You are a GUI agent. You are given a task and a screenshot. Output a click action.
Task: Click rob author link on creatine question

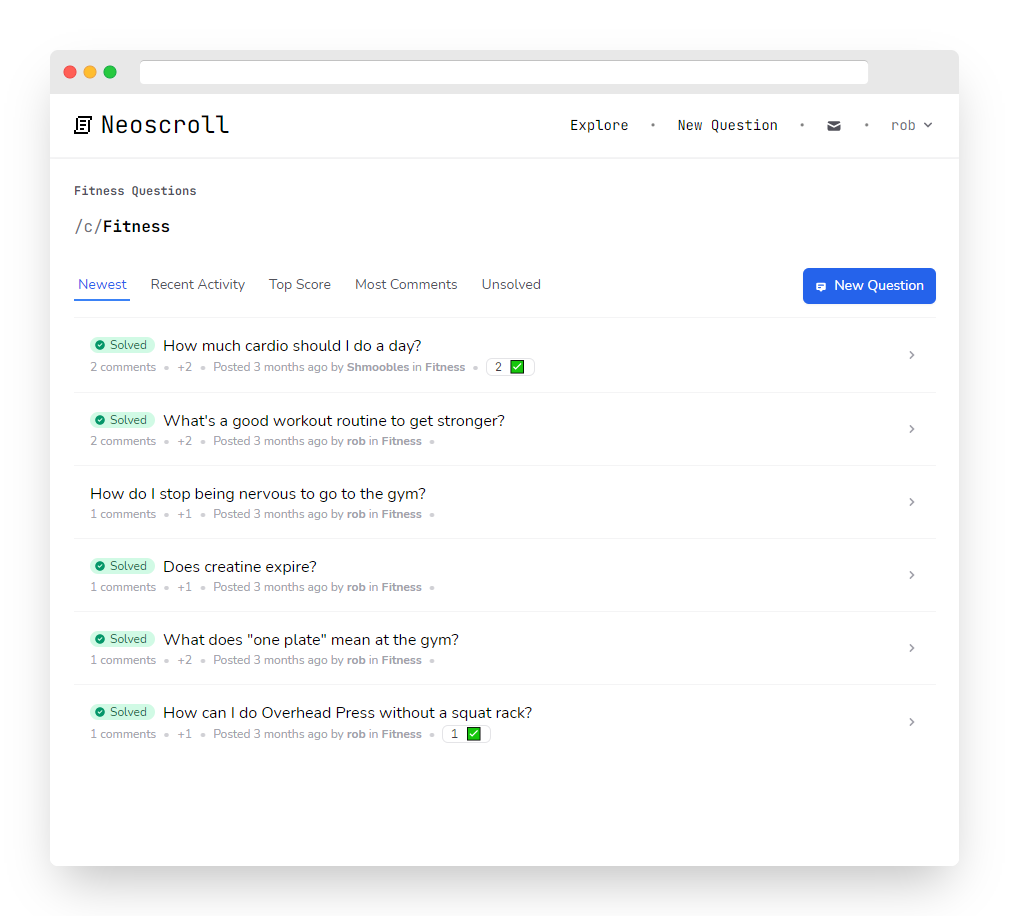(x=356, y=587)
